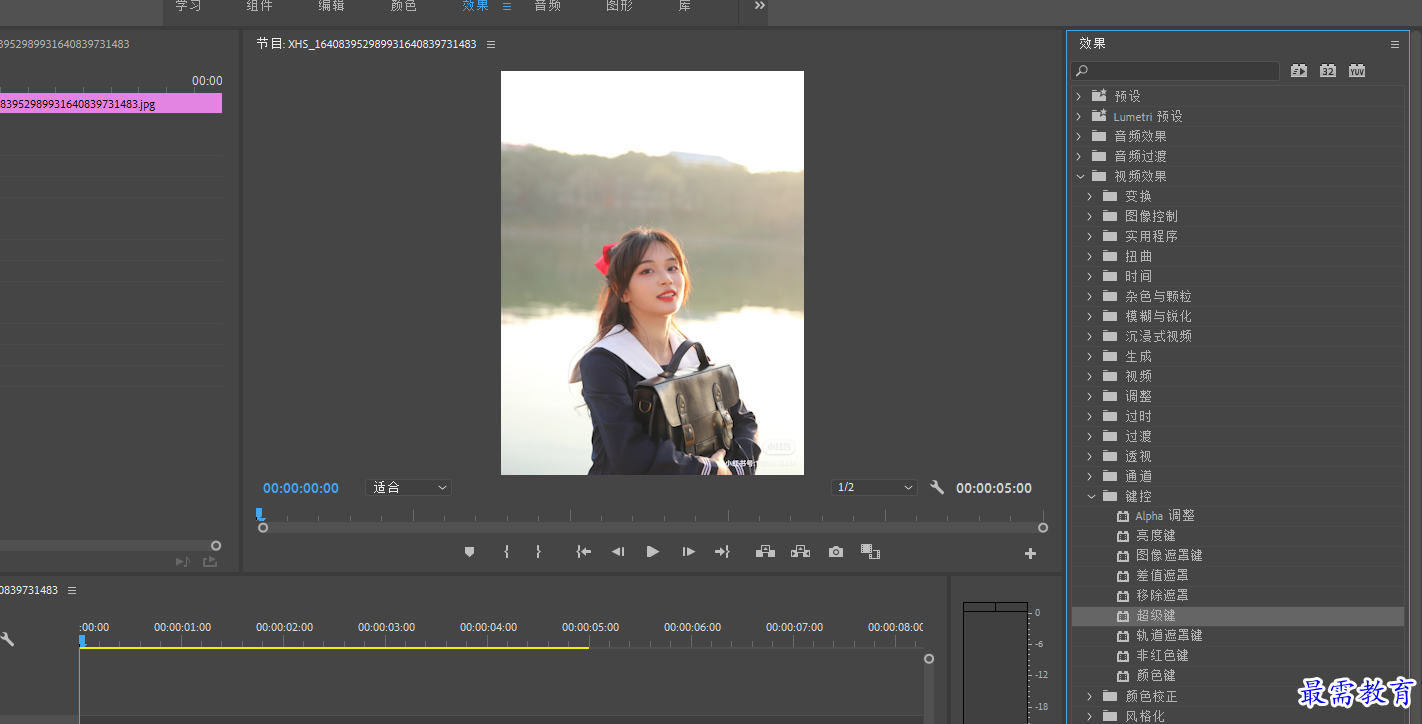Expand the 音频效果 folder
Image resolution: width=1422 pixels, height=724 pixels.
pos(1078,136)
